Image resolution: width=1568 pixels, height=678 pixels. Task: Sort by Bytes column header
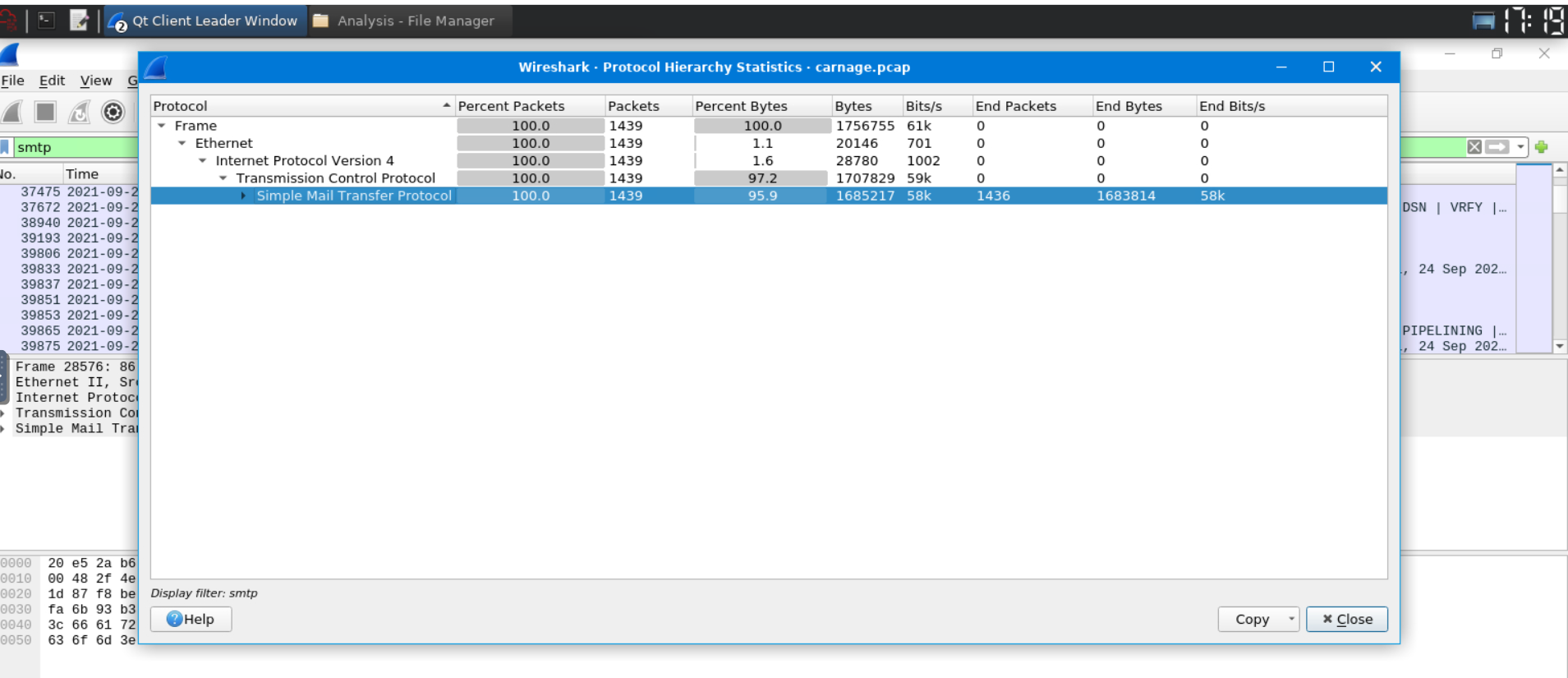(867, 106)
